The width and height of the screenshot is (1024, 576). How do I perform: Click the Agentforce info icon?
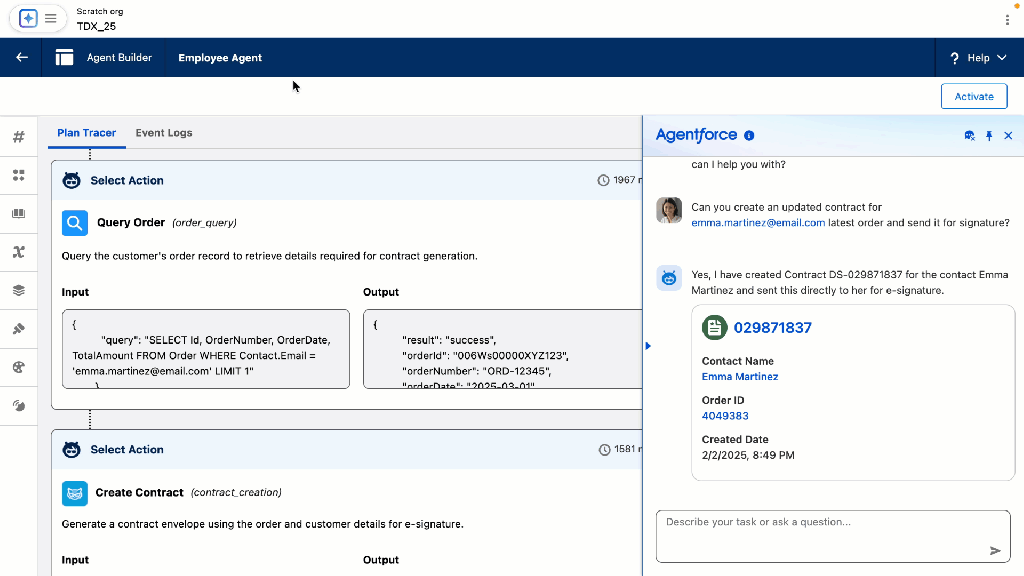point(749,136)
